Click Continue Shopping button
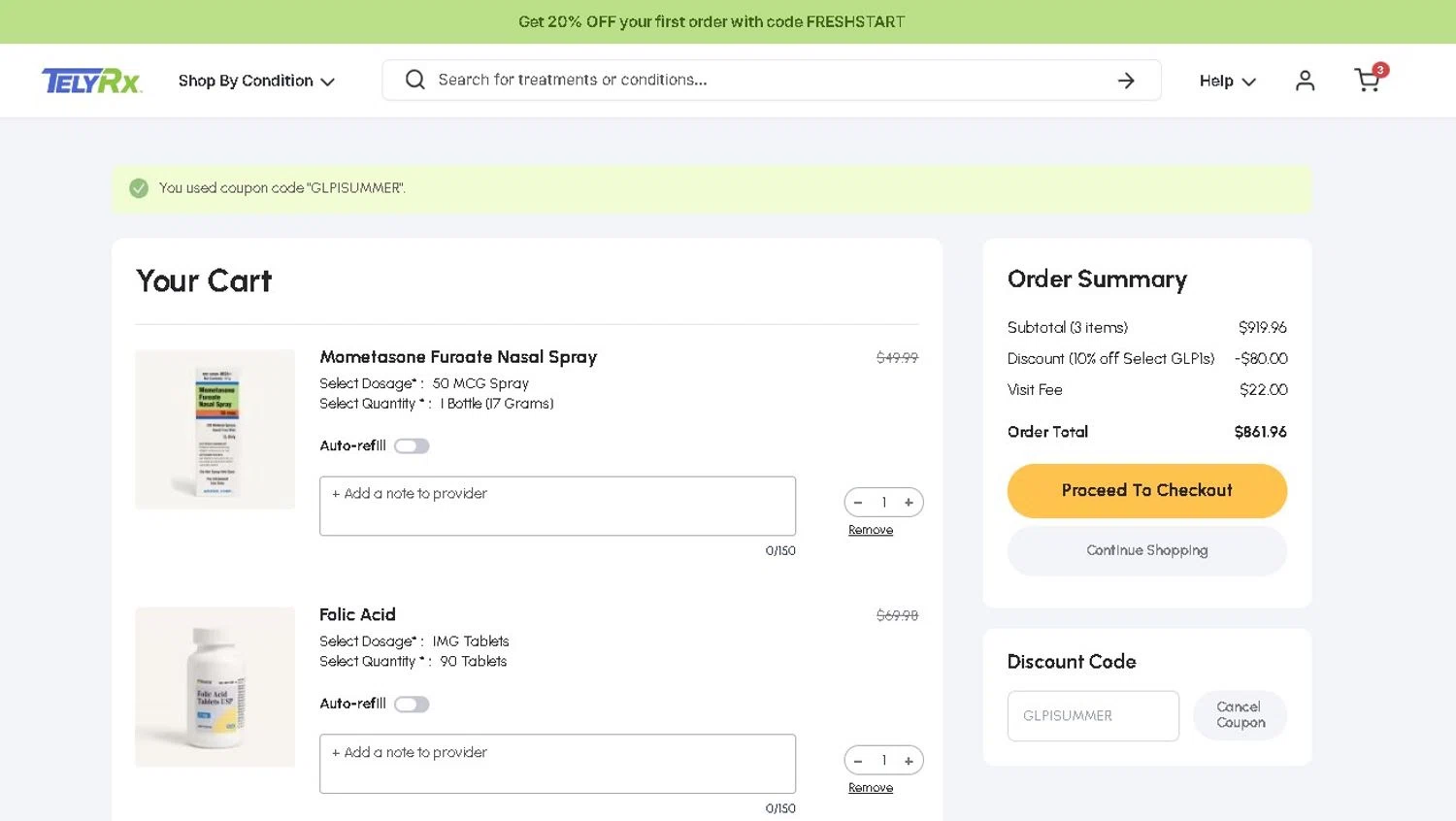This screenshot has height=821, width=1456. [1147, 550]
